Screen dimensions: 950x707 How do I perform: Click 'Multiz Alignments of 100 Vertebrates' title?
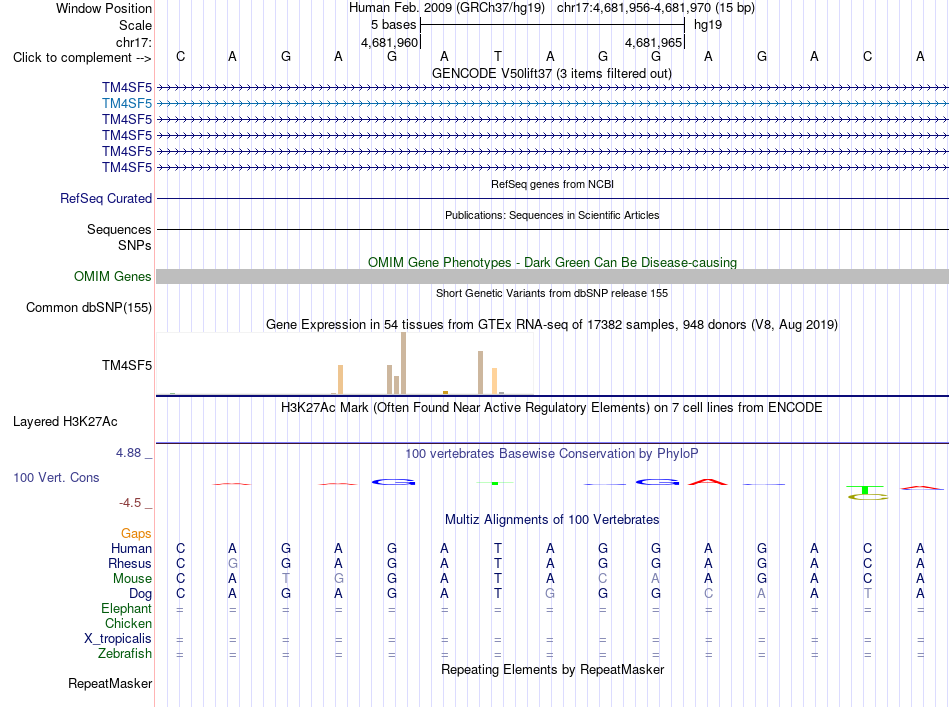tap(552, 520)
